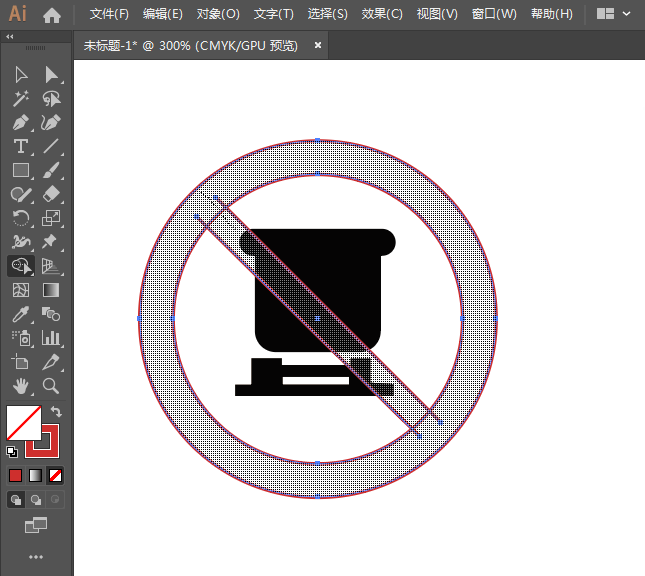Image resolution: width=645 pixels, height=576 pixels.
Task: Choose the Gradient tool
Action: pyautogui.click(x=51, y=290)
